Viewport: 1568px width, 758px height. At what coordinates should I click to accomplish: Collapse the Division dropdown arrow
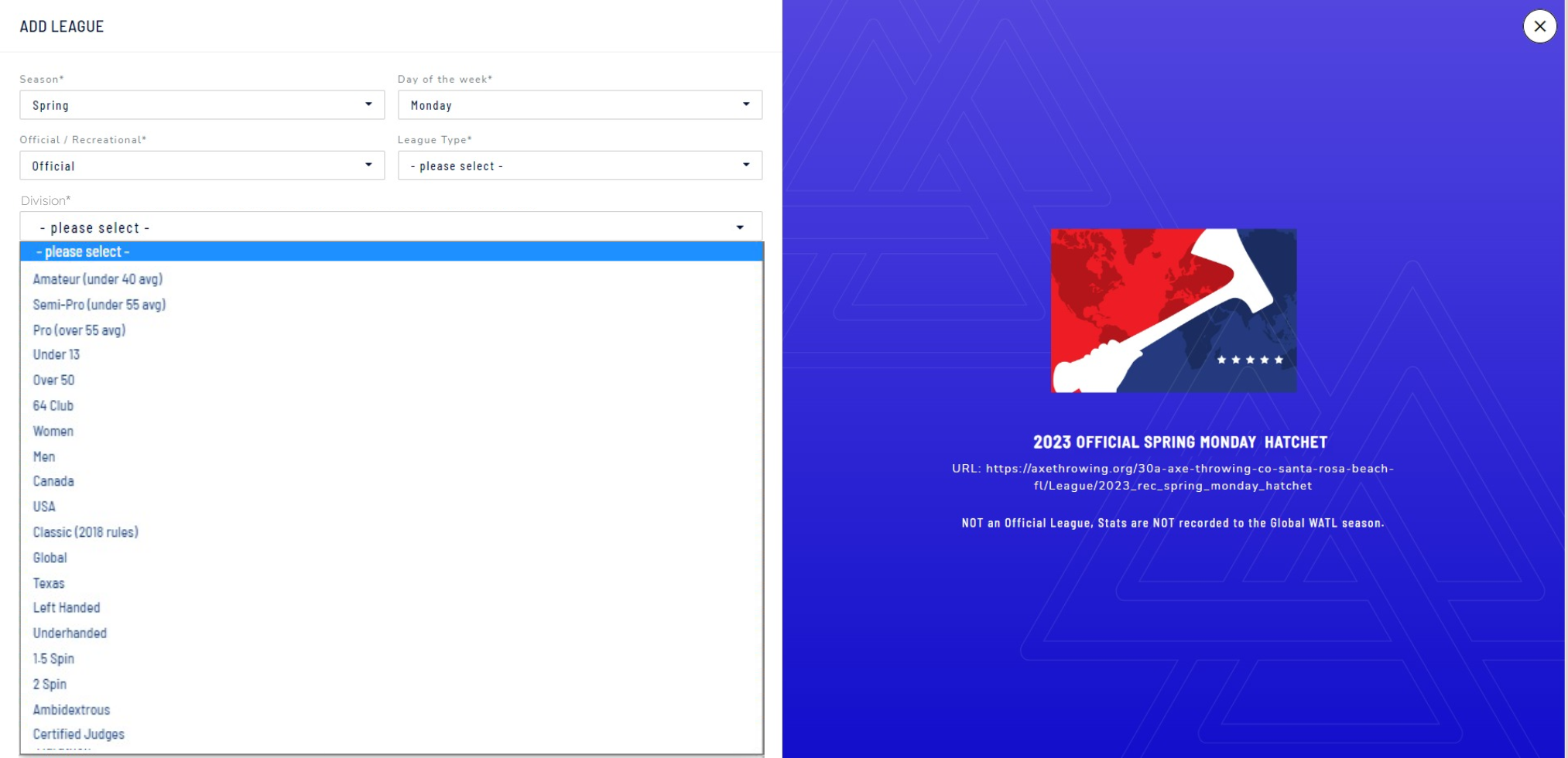[740, 227]
